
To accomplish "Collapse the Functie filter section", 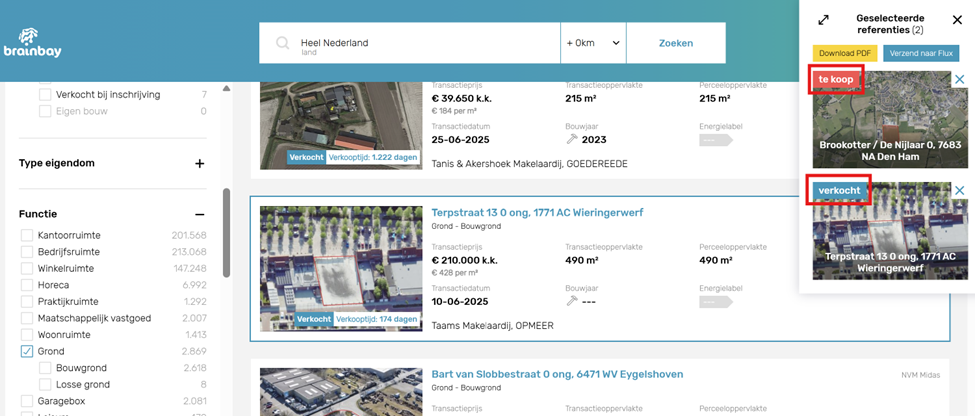I will tap(199, 215).
